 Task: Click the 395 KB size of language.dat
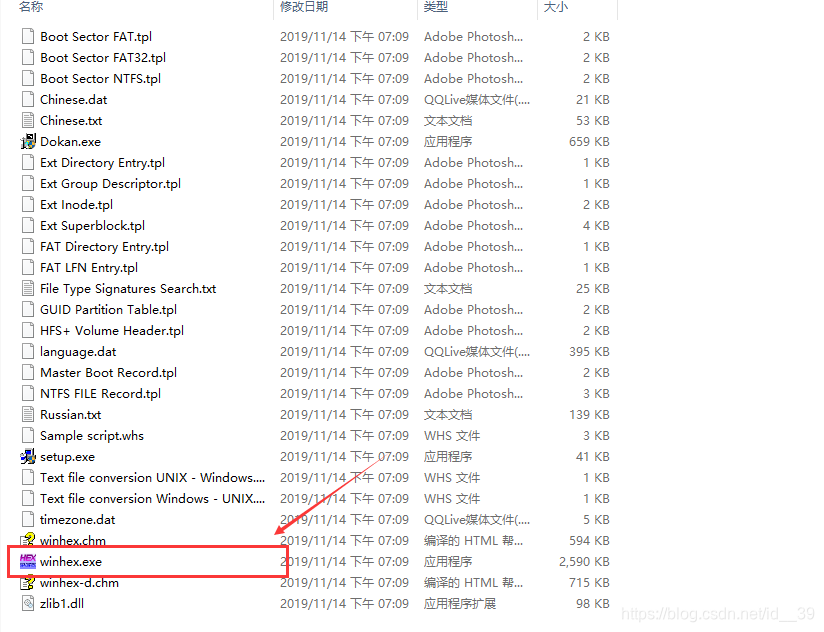point(589,351)
